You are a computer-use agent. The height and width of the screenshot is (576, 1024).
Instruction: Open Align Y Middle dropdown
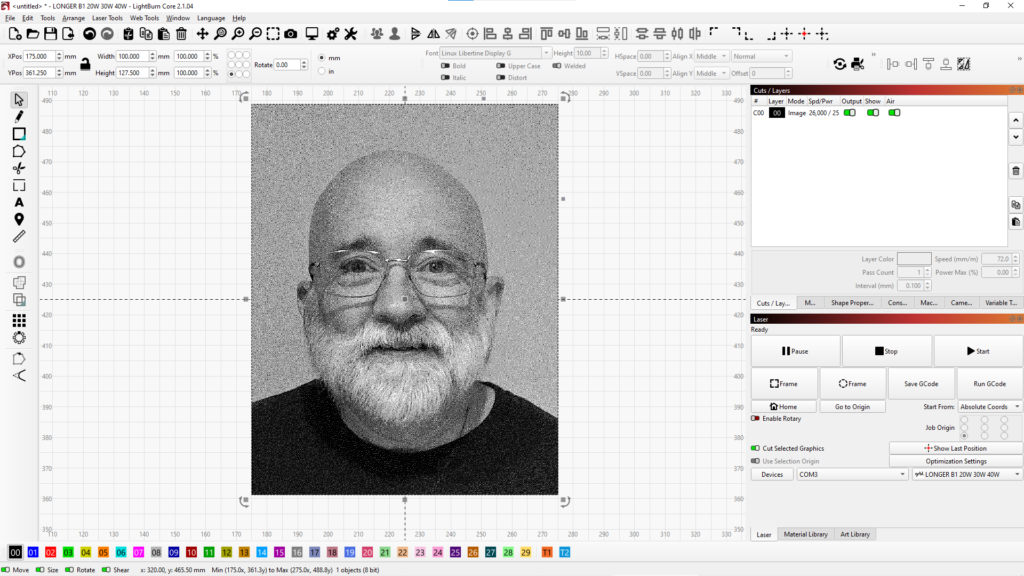tap(711, 73)
